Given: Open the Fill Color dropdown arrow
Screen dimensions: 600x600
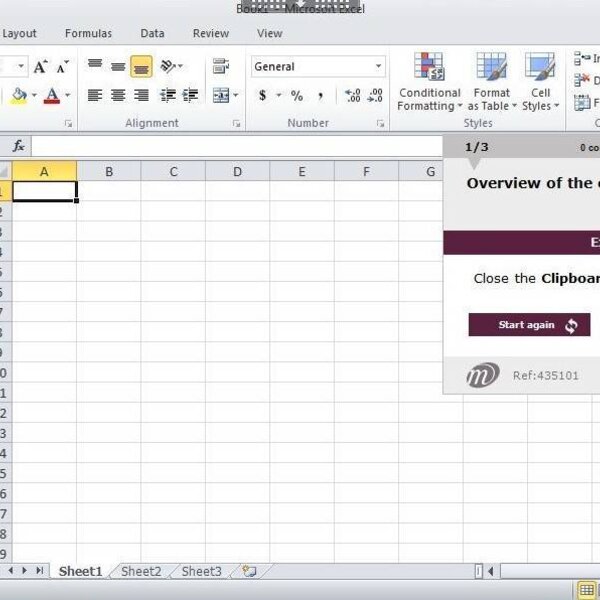Looking at the screenshot, I should (x=34, y=95).
